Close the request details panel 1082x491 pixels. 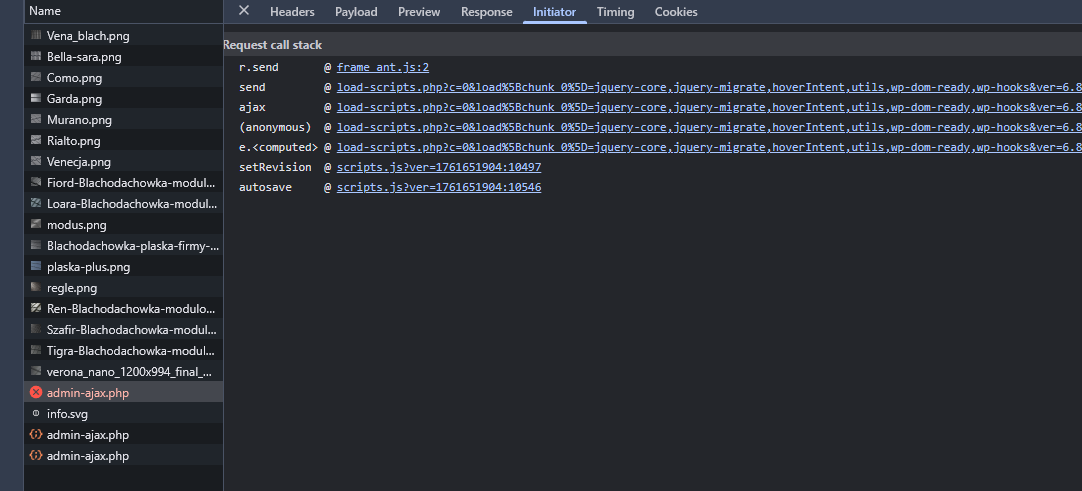click(x=244, y=11)
